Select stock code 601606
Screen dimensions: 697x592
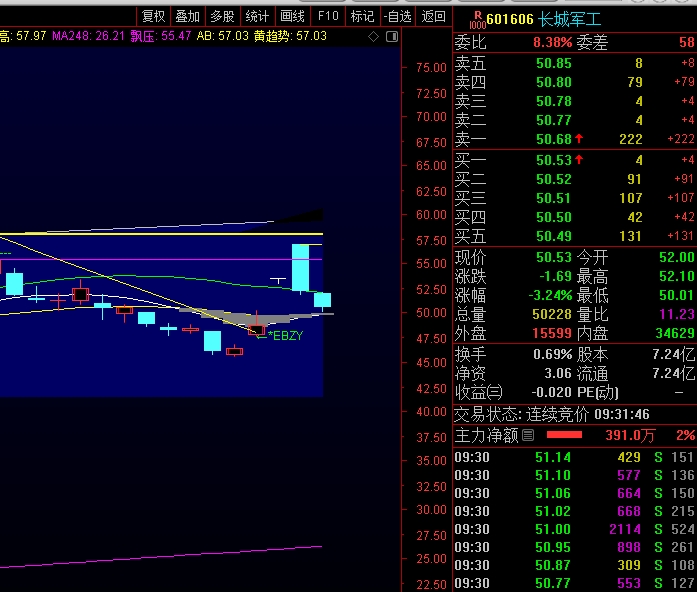coord(509,19)
